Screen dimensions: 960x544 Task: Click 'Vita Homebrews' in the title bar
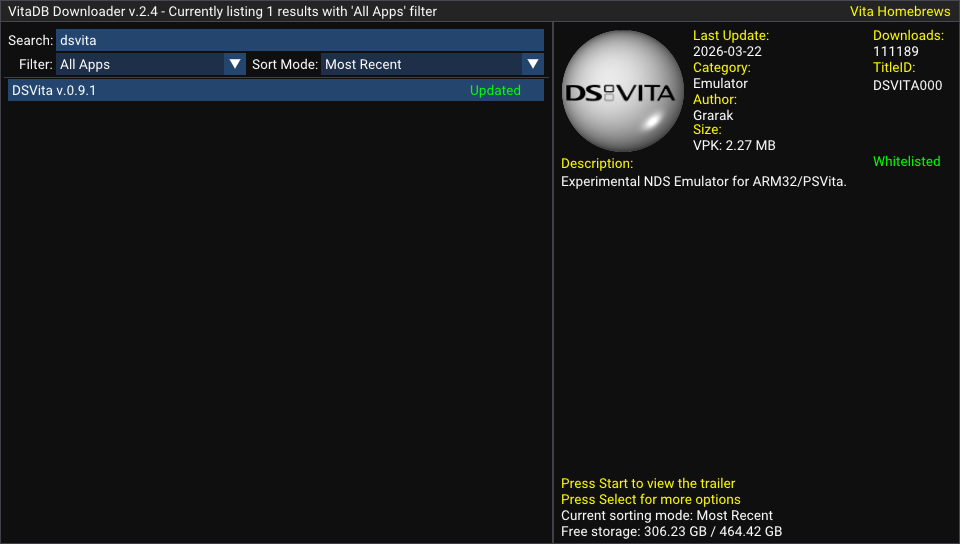pyautogui.click(x=899, y=12)
